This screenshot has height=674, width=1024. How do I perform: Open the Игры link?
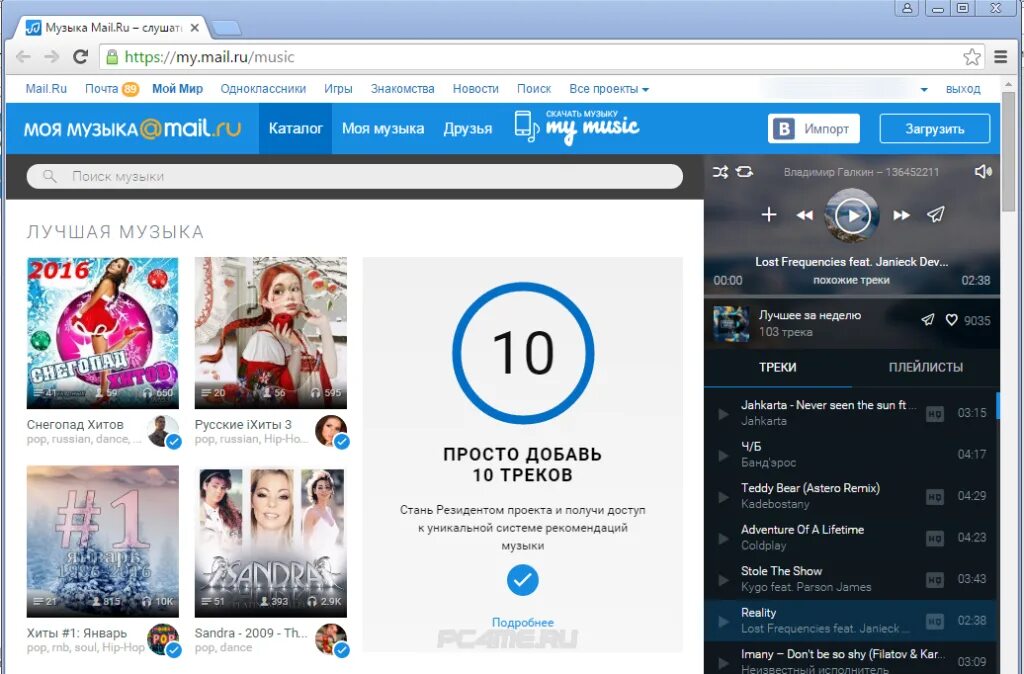[x=338, y=89]
